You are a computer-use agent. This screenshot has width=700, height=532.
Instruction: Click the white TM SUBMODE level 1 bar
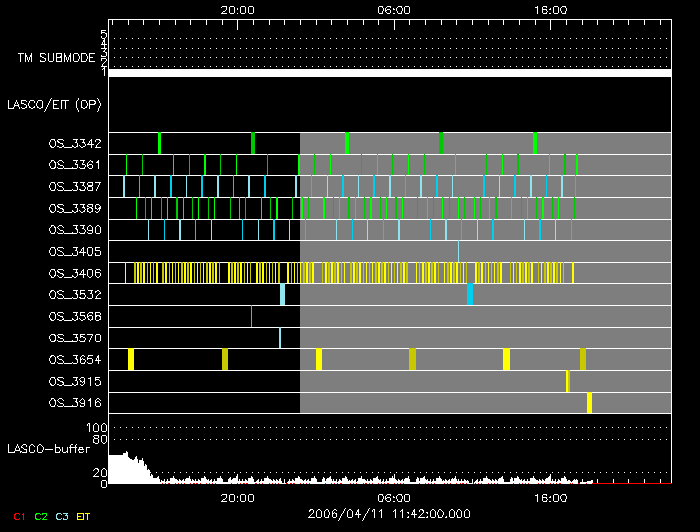(389, 73)
